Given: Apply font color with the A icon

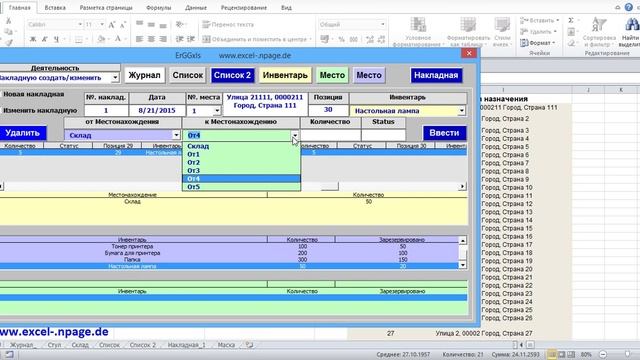Looking at the screenshot, I should [x=118, y=39].
